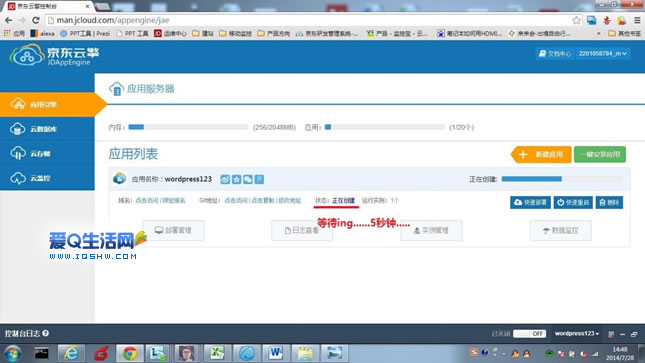Open the 产品方向 bookmark folder
This screenshot has height=363, width=645.
coord(274,33)
